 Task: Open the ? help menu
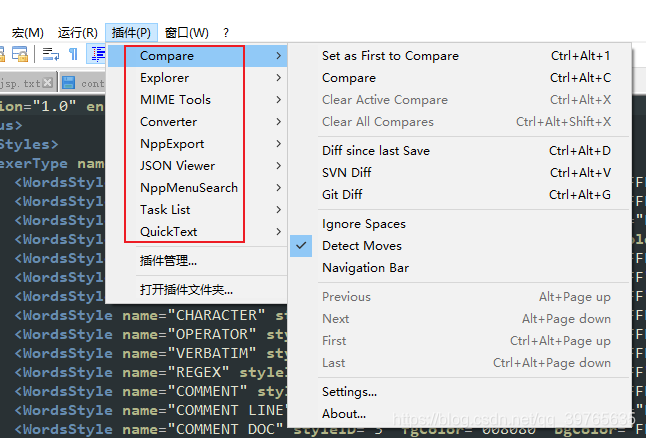coord(226,33)
